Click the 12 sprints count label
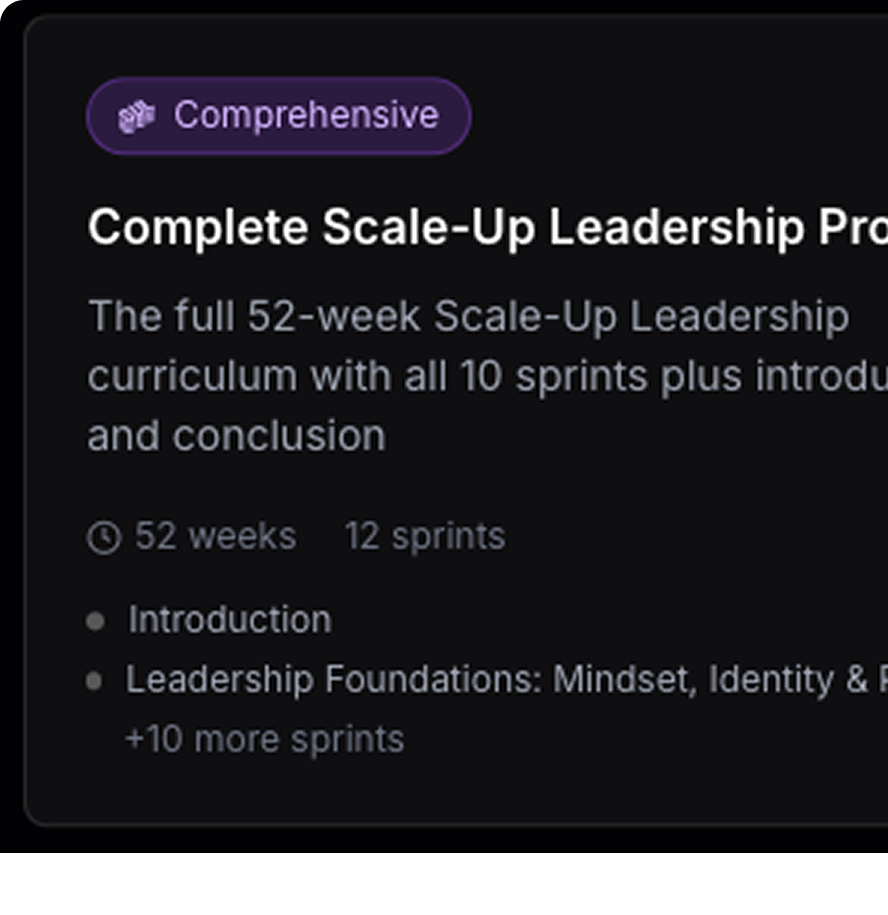 pyautogui.click(x=425, y=537)
